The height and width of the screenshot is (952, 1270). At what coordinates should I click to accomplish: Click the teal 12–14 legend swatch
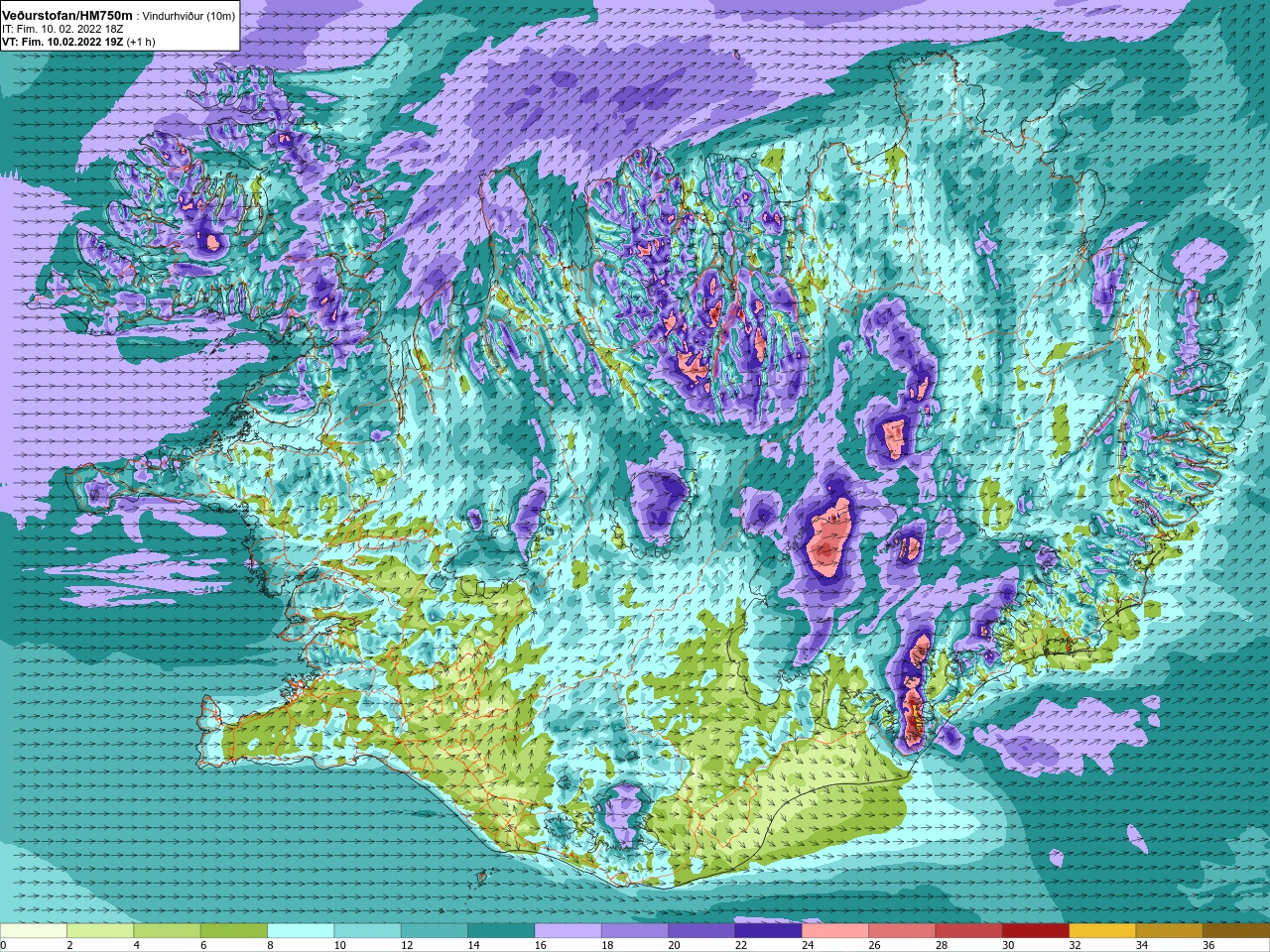tap(435, 931)
